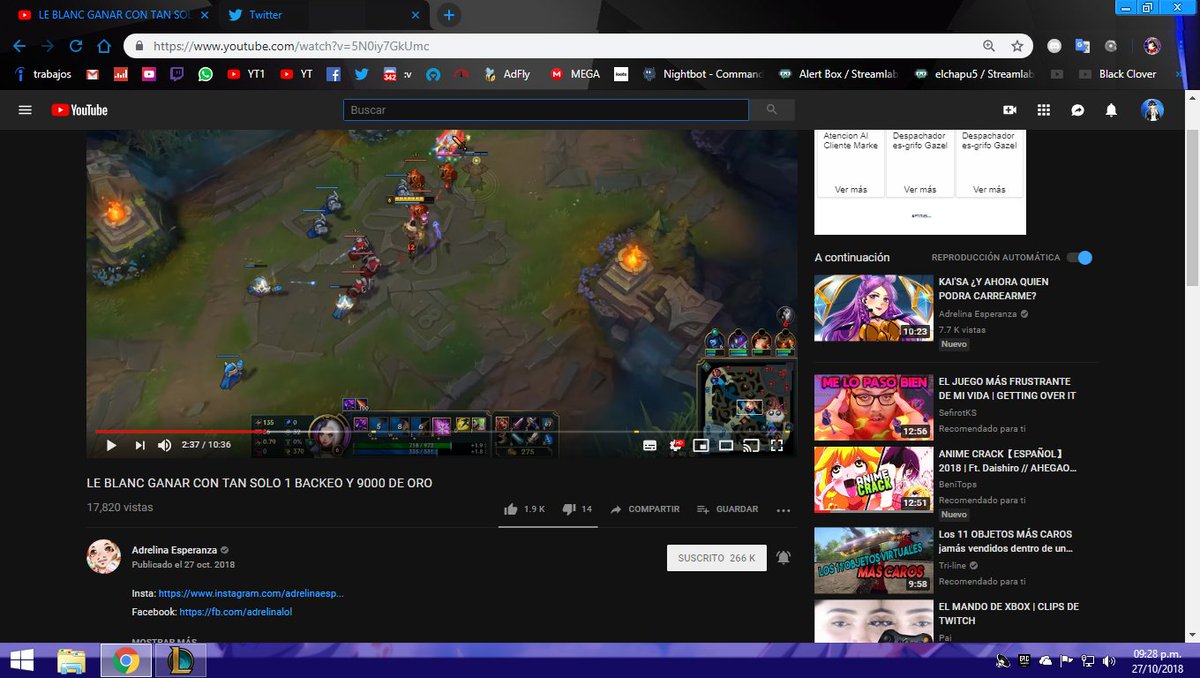The height and width of the screenshot is (678, 1200).
Task: Click the YouTube search magnifier button
Action: pyautogui.click(x=772, y=110)
